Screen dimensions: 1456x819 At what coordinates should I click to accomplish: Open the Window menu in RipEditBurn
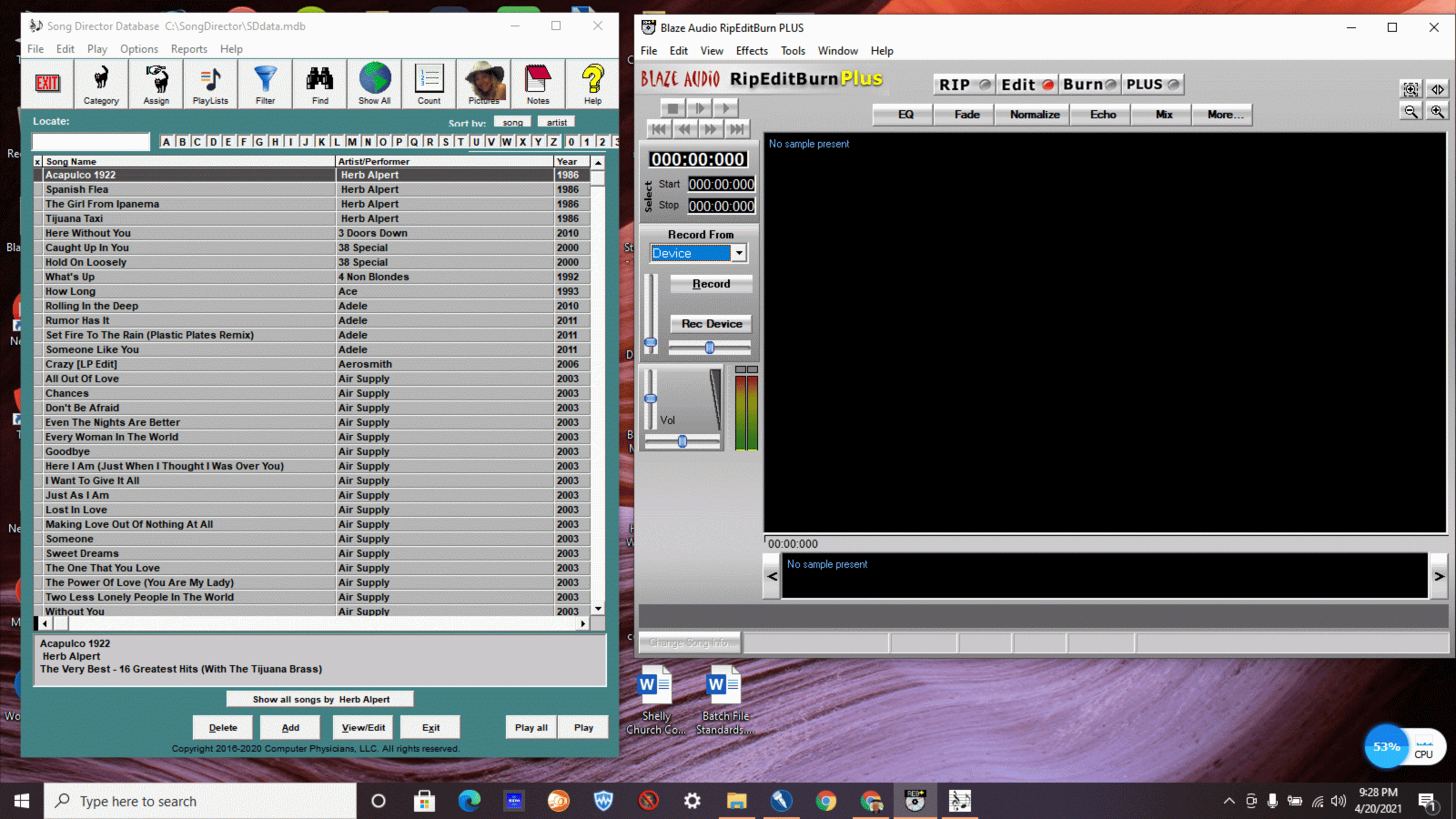pyautogui.click(x=837, y=51)
